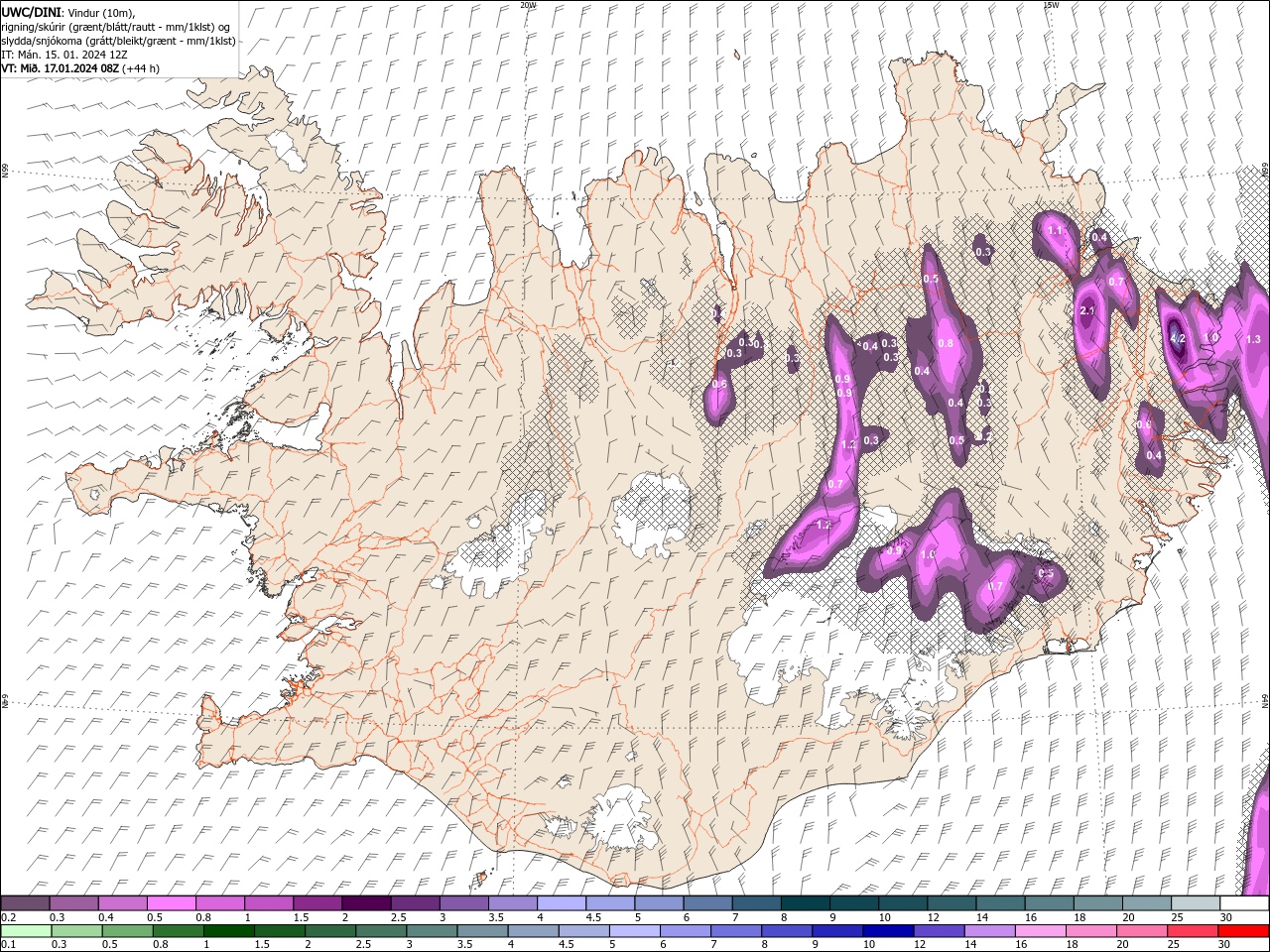Click the 15W longitude label

pos(1050,5)
